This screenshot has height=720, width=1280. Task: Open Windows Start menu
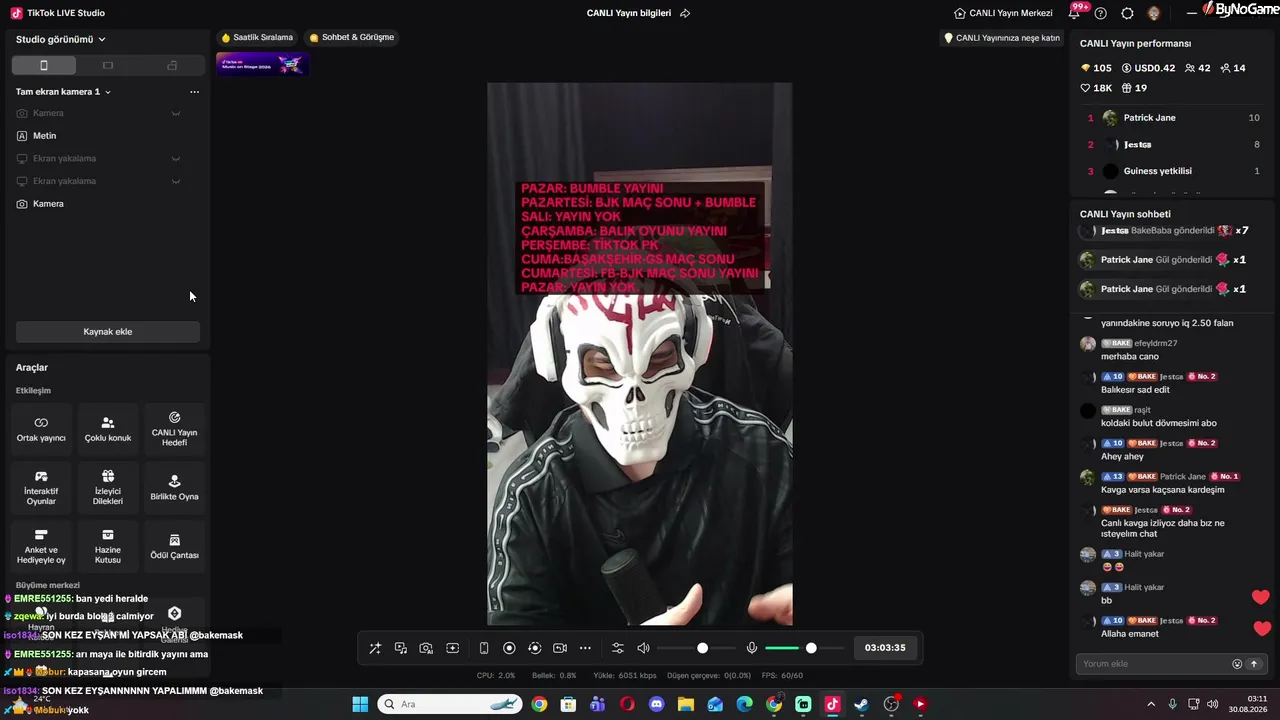tap(360, 704)
